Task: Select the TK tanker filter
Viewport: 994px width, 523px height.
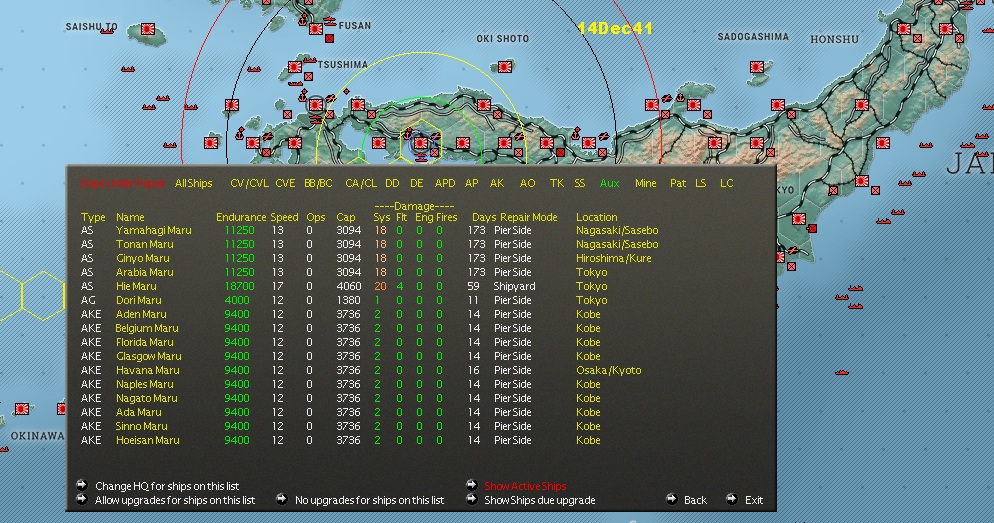Action: tap(557, 183)
